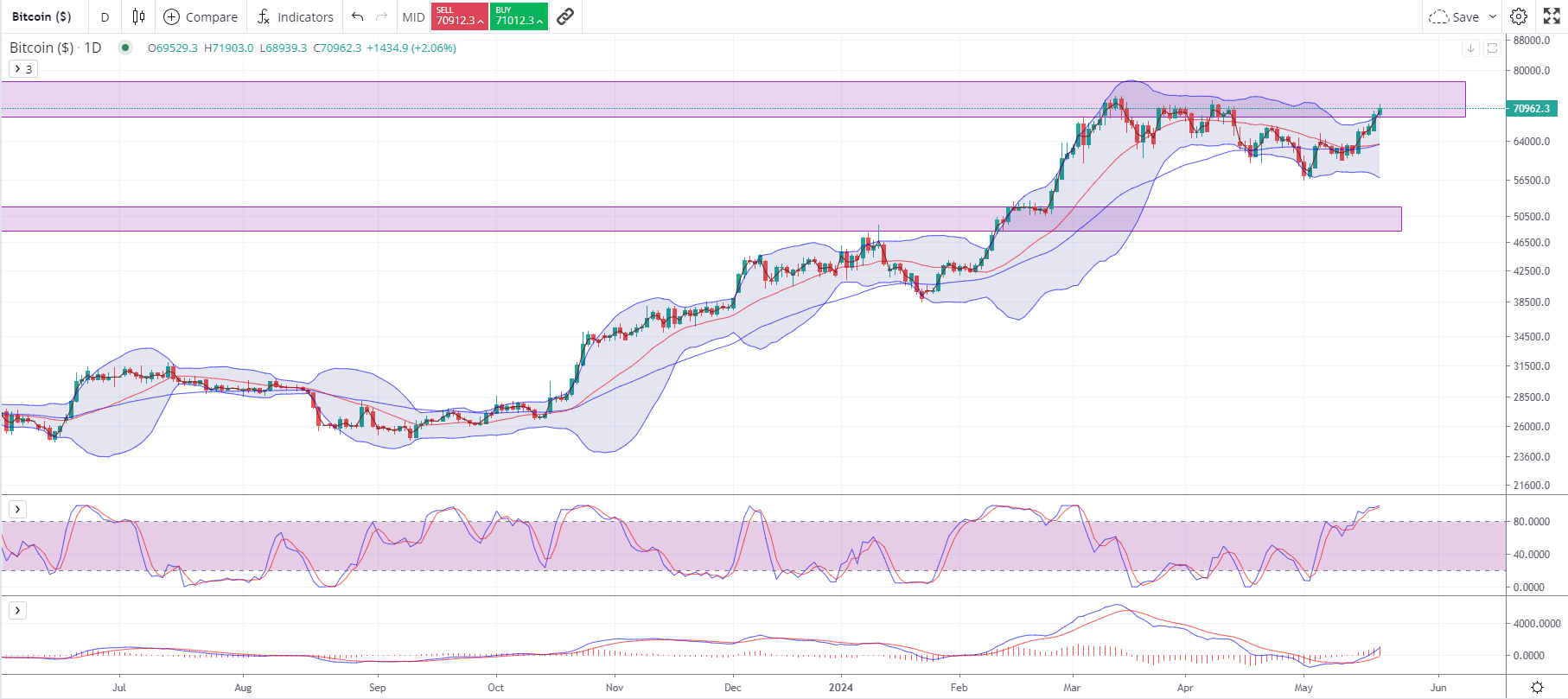Viewport: 1568px width, 699px height.
Task: Expand the Stochastic pane legend chevron
Action: [x=17, y=509]
